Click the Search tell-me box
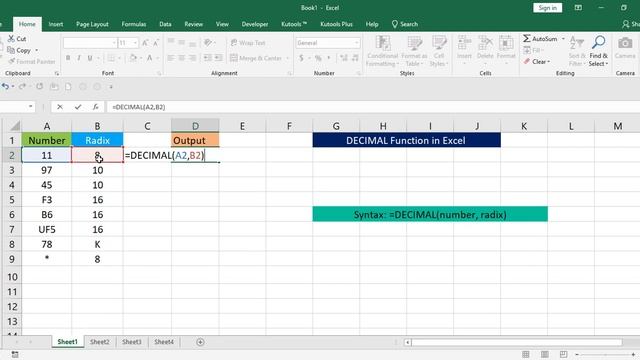 [x=405, y=24]
